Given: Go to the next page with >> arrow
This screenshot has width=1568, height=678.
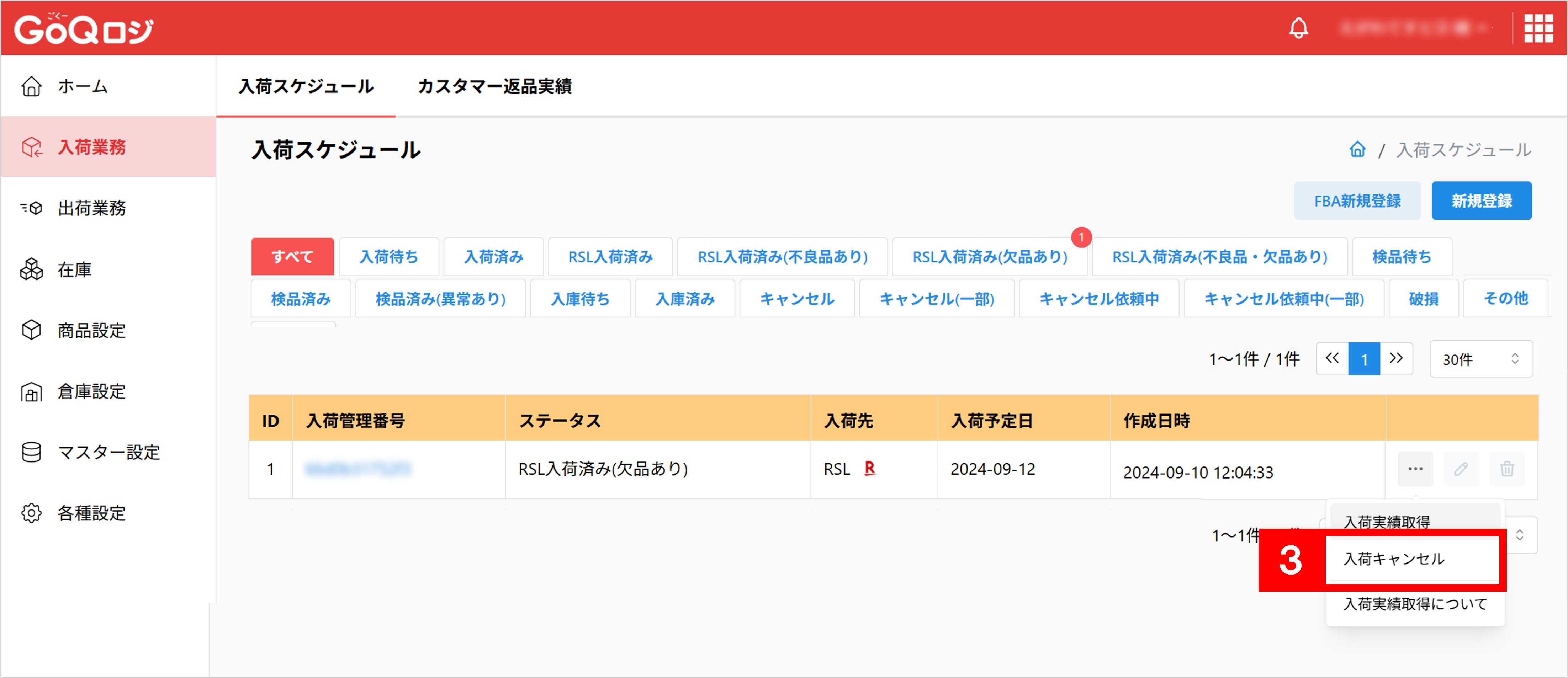Looking at the screenshot, I should point(1396,358).
